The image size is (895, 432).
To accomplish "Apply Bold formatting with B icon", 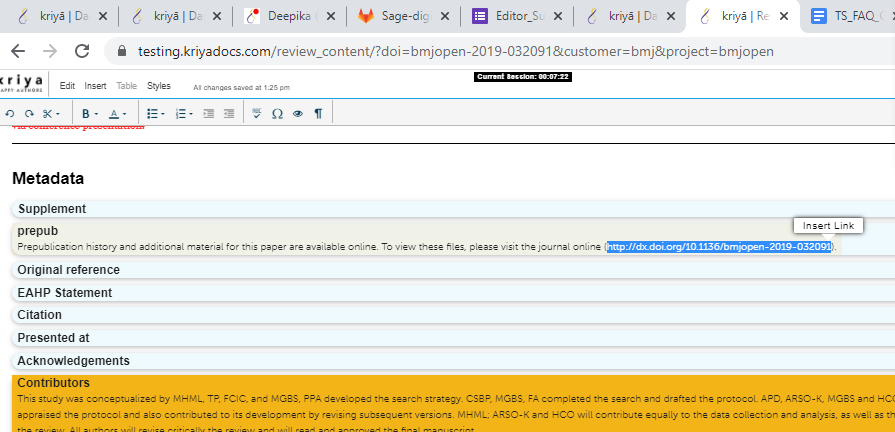I will point(86,114).
